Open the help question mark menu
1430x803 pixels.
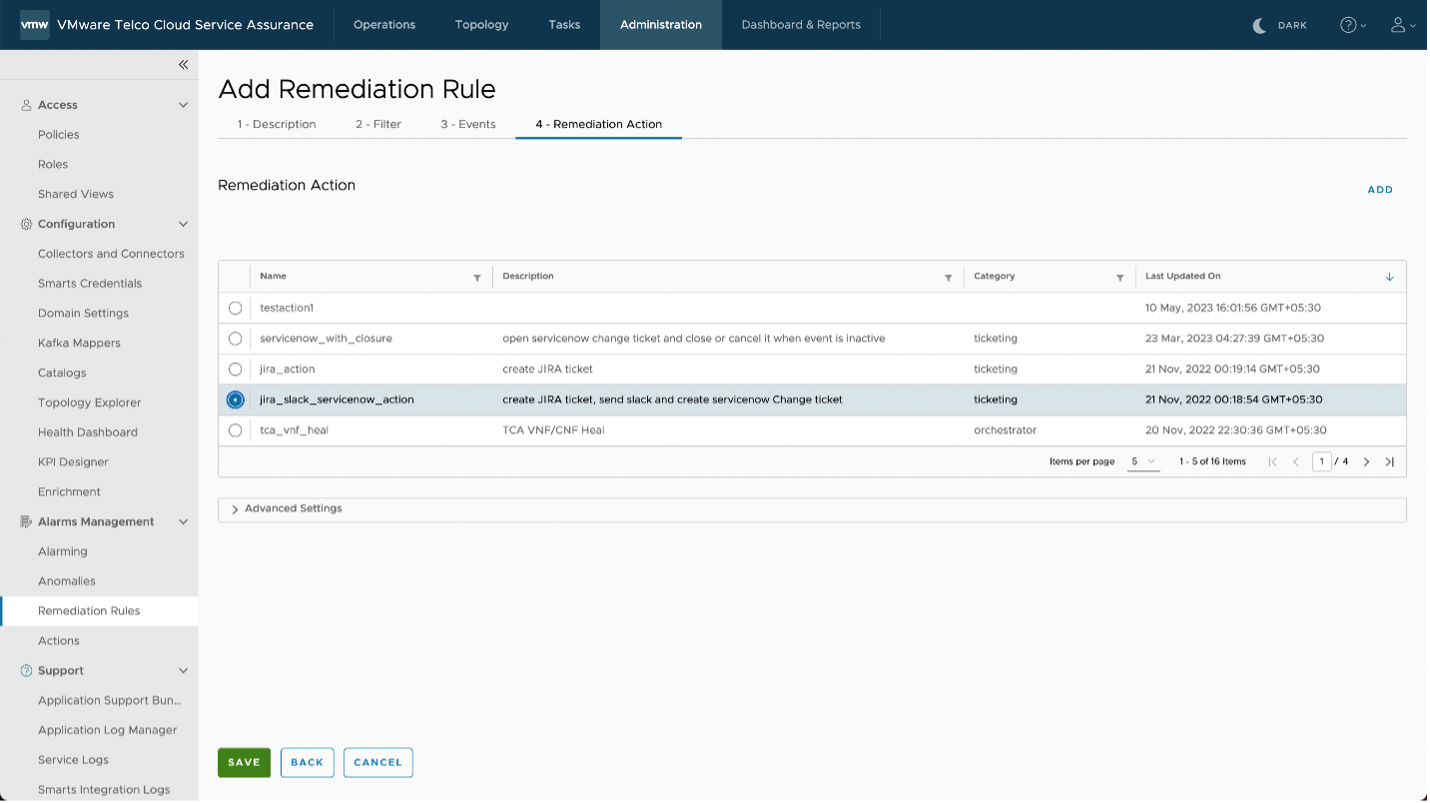pyautogui.click(x=1352, y=25)
